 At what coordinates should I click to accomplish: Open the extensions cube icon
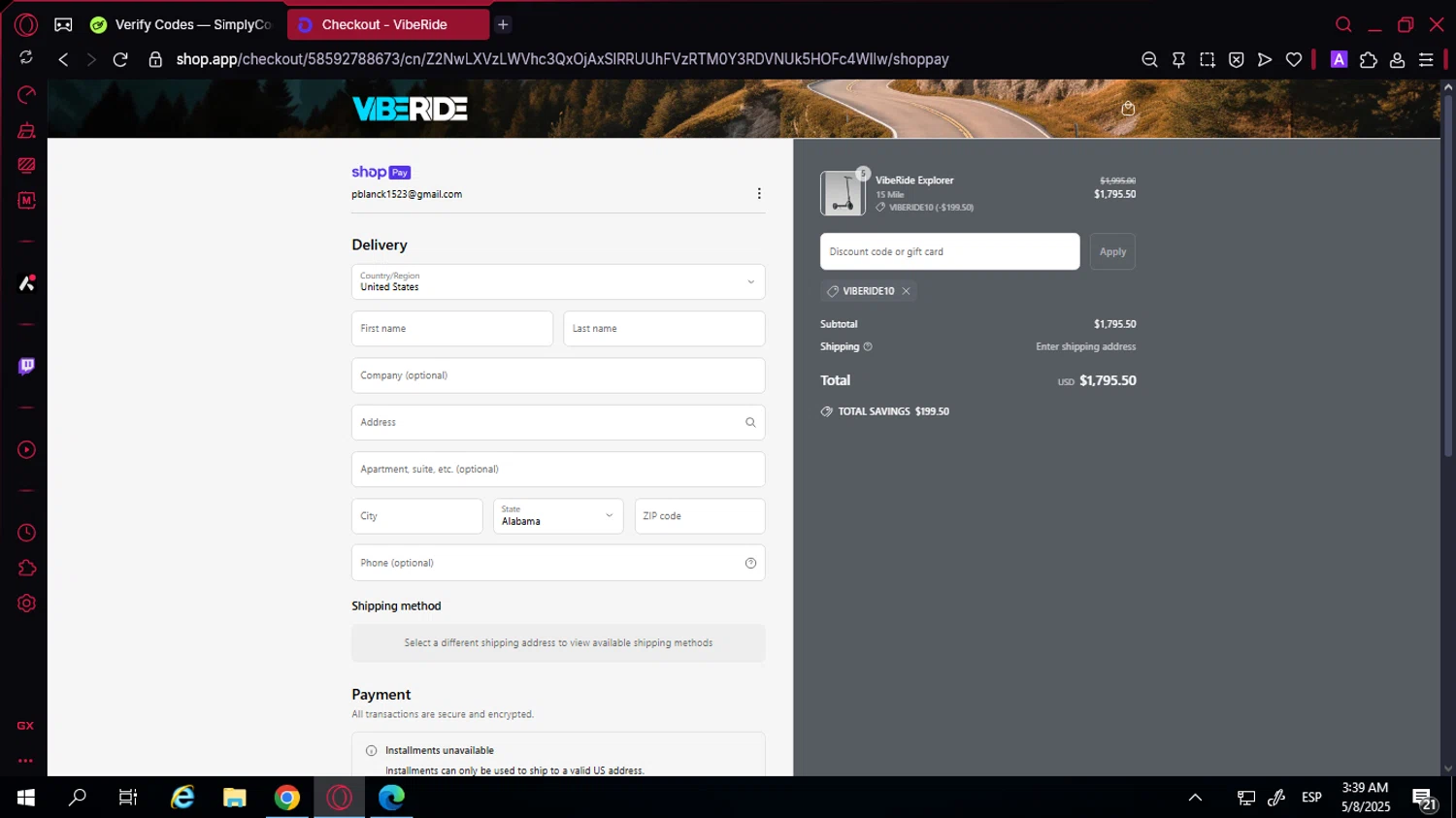click(x=1369, y=60)
